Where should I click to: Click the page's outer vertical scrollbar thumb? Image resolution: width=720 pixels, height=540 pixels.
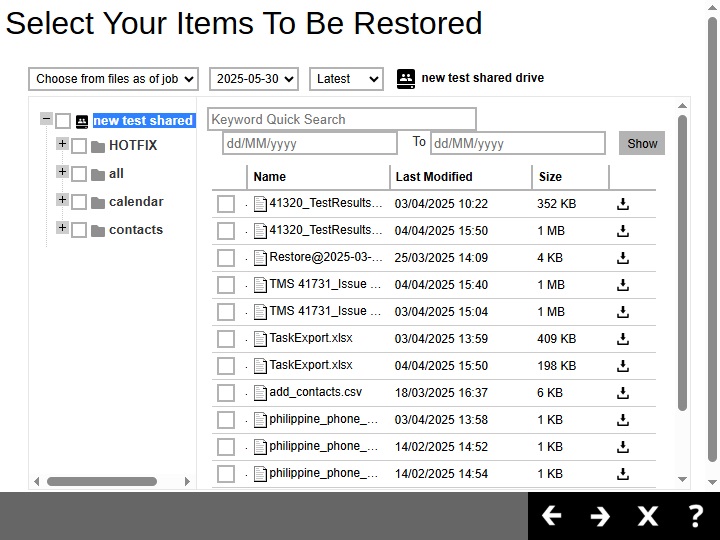713,239
